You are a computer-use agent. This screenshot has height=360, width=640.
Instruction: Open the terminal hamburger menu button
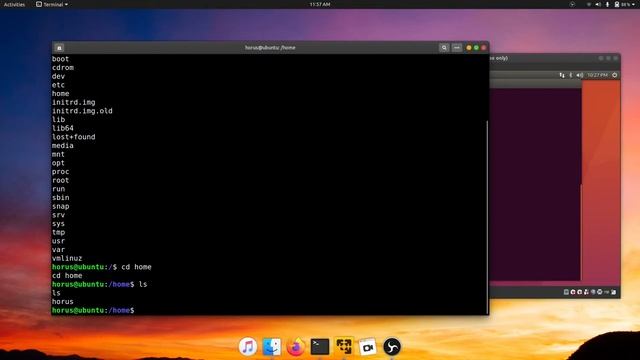(457, 48)
